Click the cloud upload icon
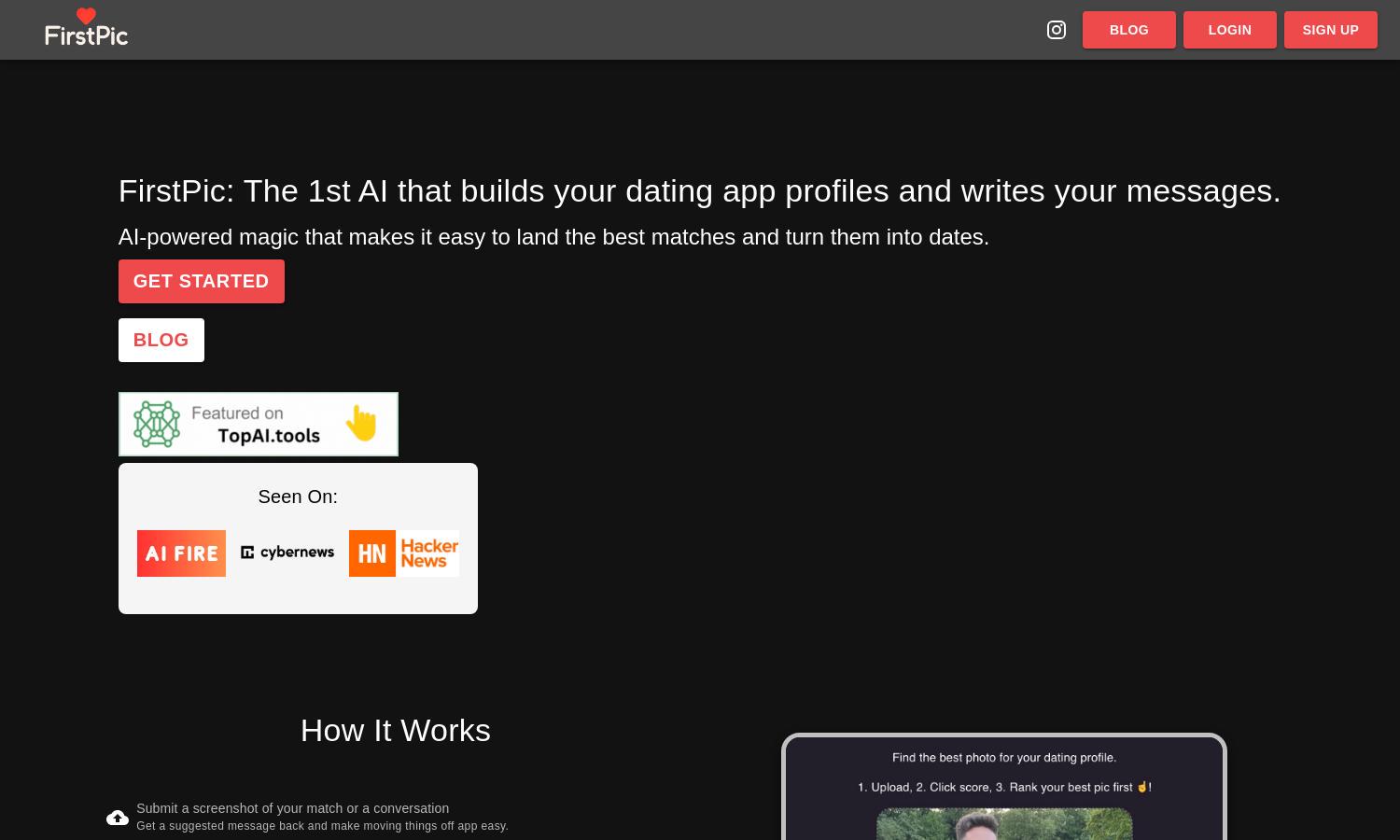 point(118,818)
